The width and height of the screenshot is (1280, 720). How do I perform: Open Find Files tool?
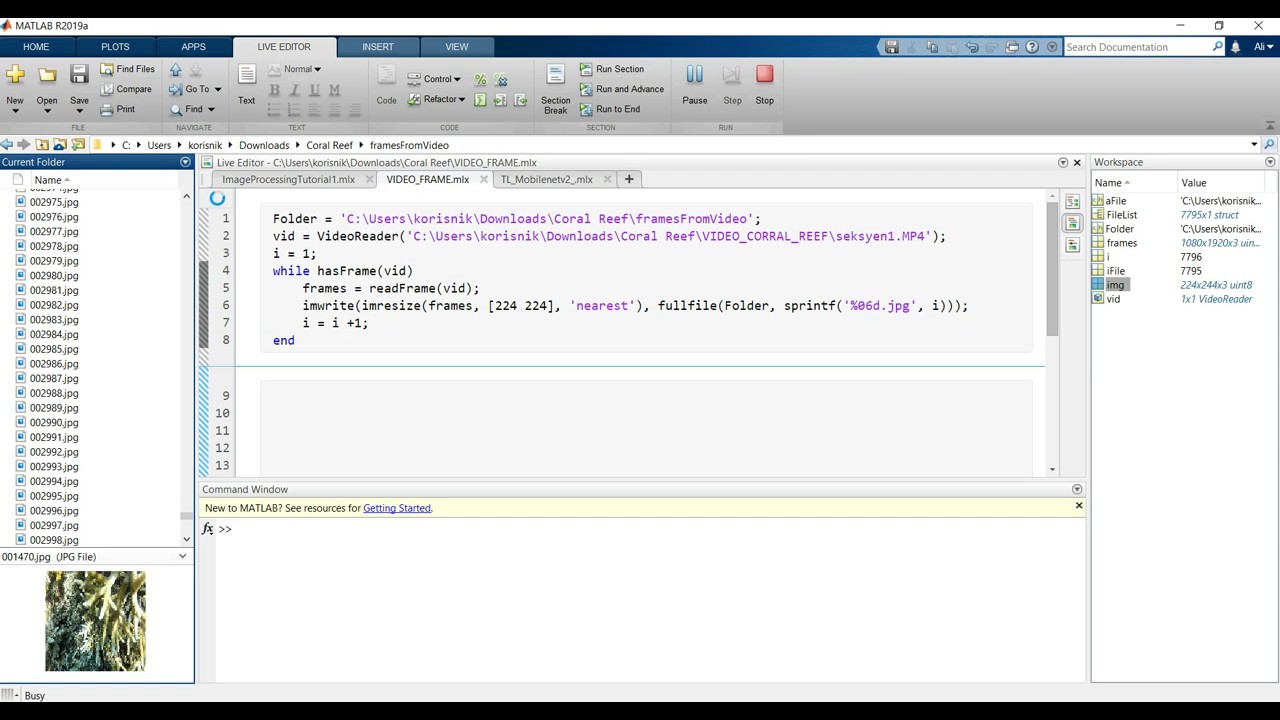click(x=127, y=69)
